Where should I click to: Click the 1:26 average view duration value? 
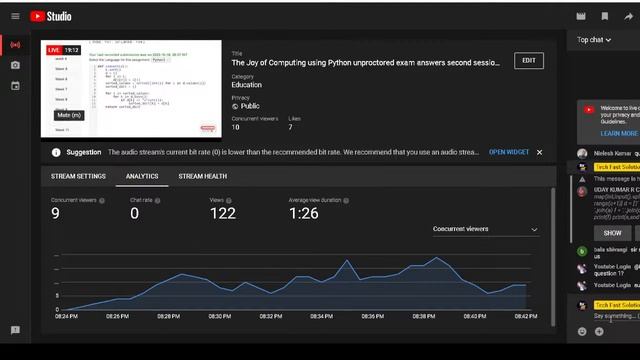304,213
